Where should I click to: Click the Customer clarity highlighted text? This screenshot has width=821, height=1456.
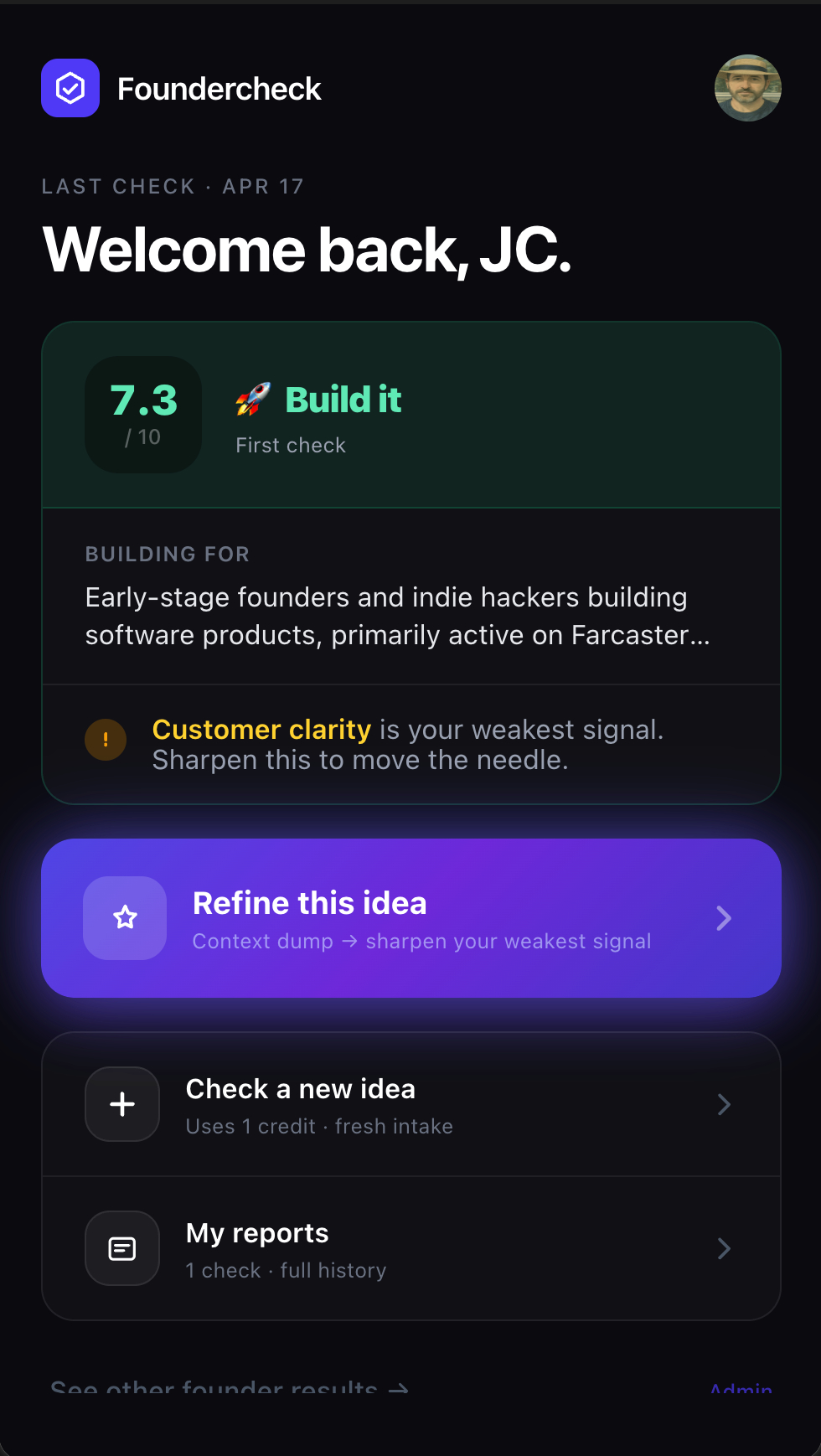pos(261,730)
